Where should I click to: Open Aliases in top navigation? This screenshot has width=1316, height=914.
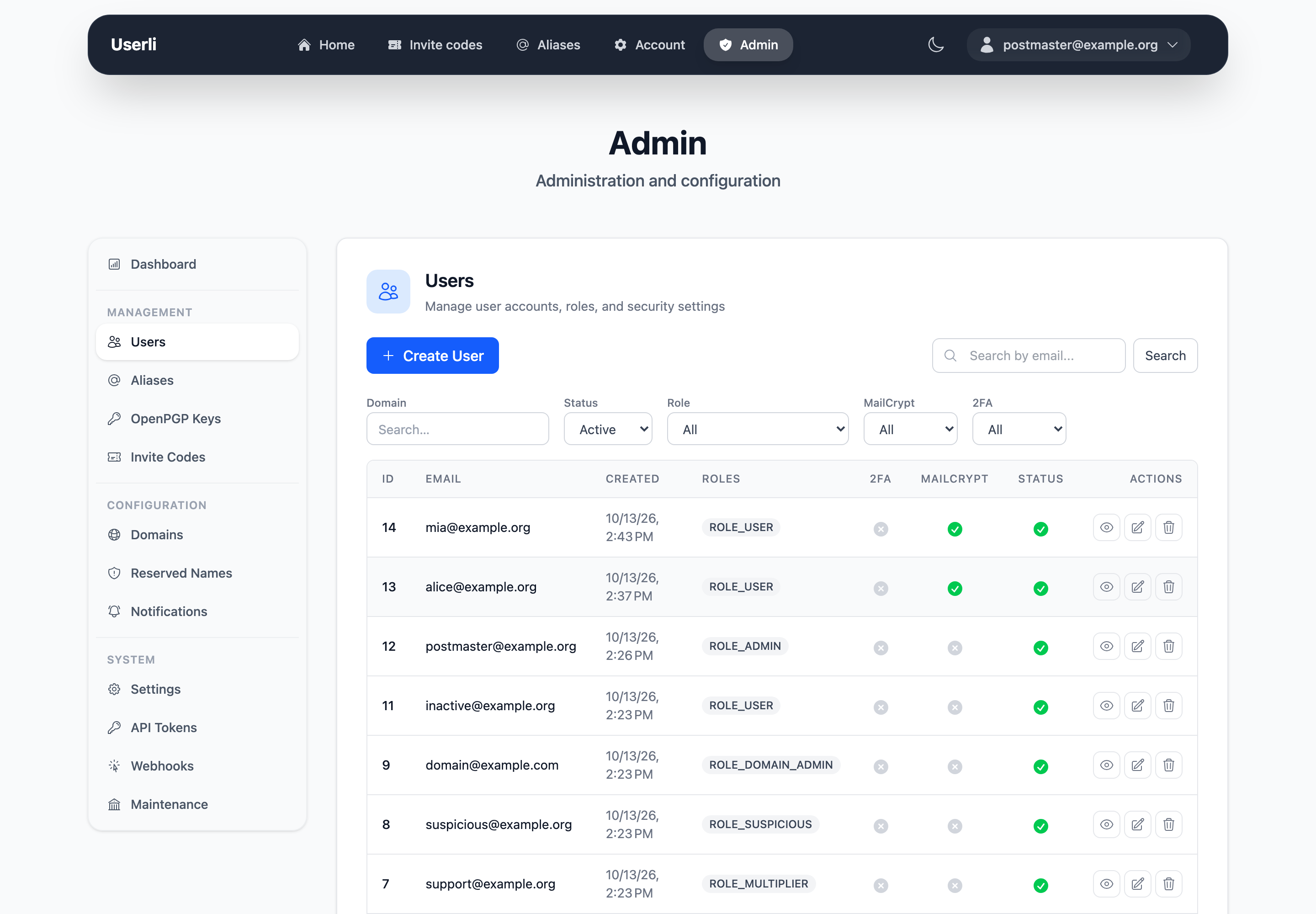548,45
